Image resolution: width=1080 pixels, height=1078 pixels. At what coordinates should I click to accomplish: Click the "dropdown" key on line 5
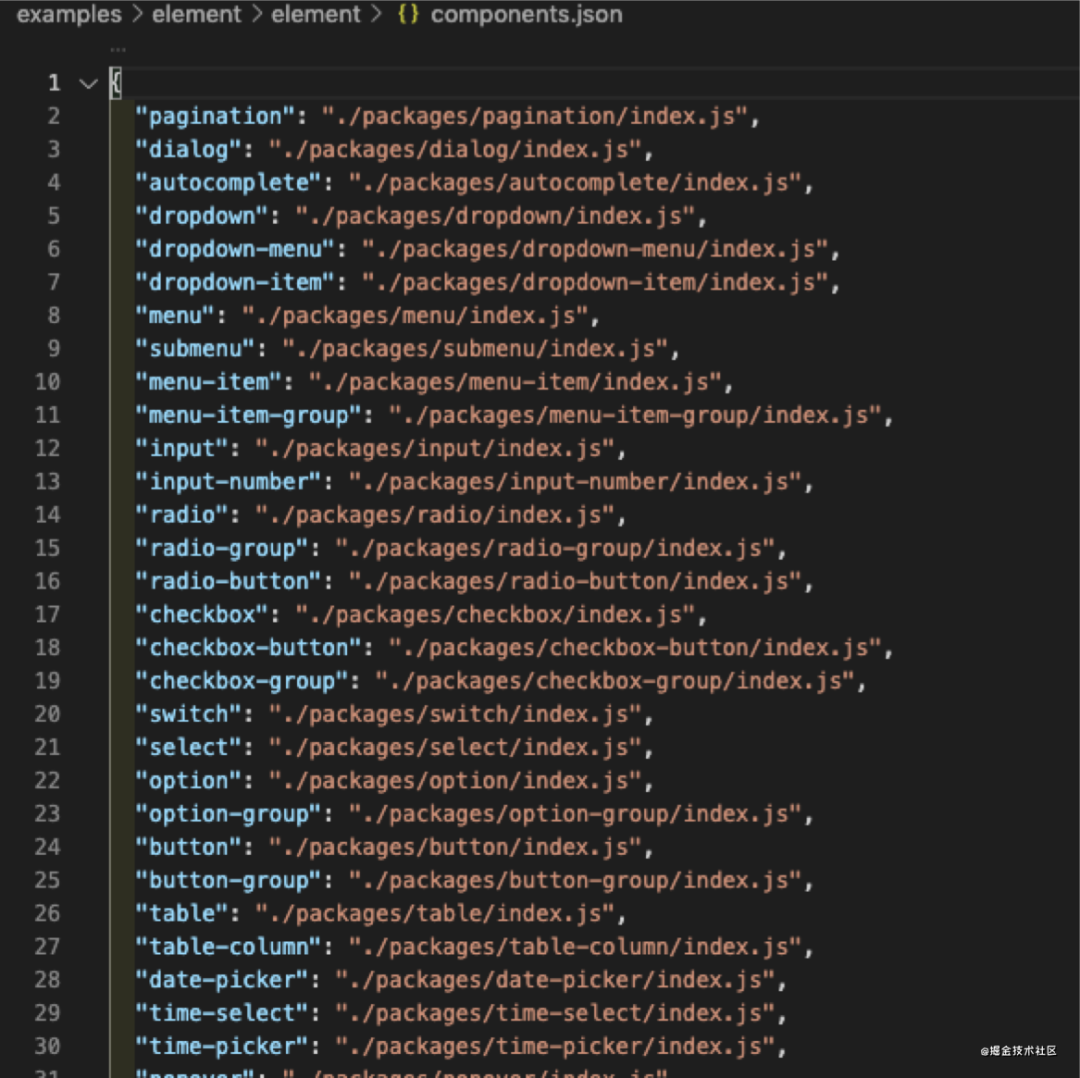click(x=202, y=216)
